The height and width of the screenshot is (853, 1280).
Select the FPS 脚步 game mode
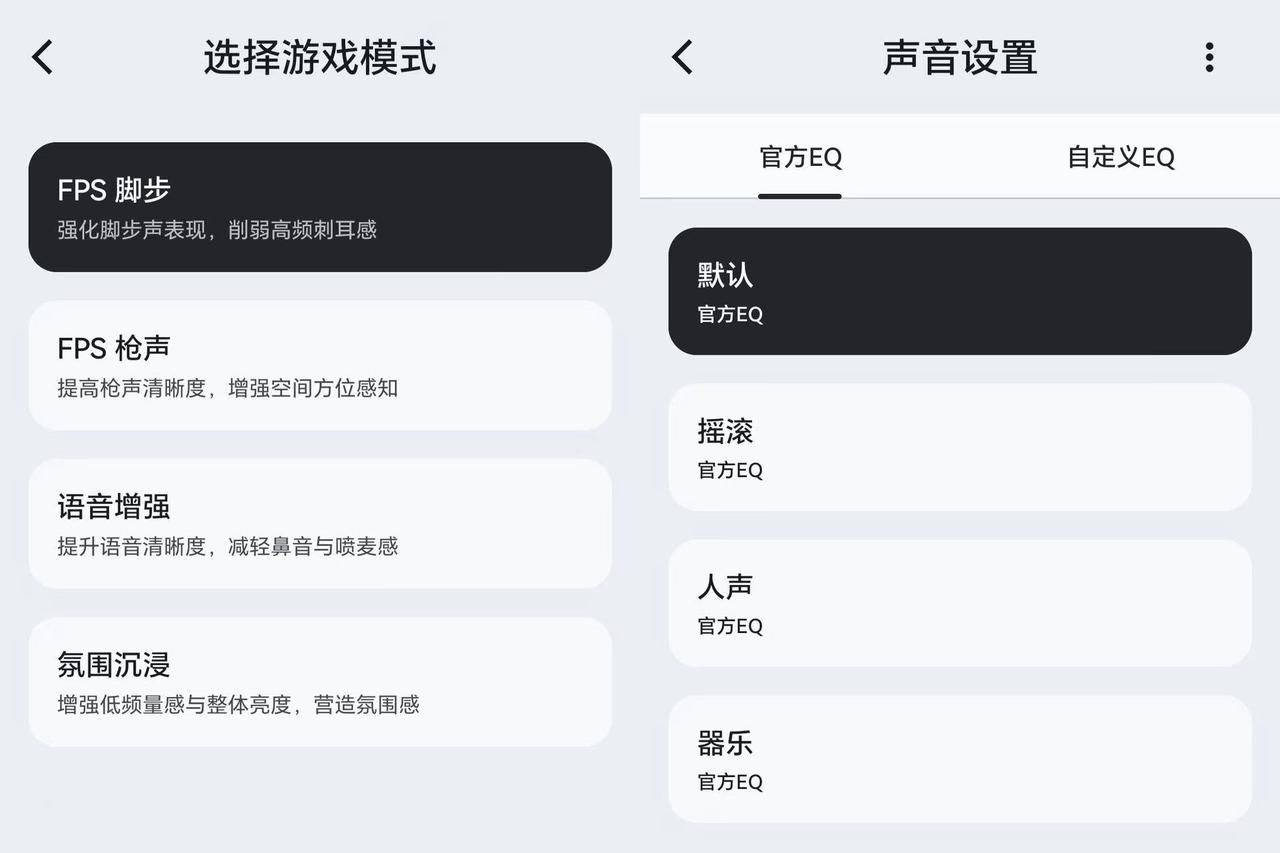pyautogui.click(x=320, y=207)
